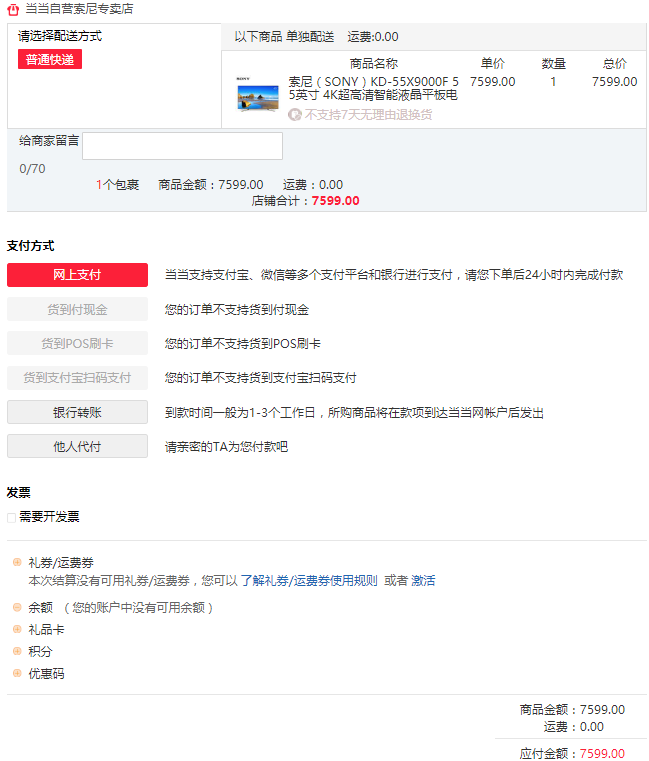Open the Sony KD-55X9000F product title

point(373,88)
